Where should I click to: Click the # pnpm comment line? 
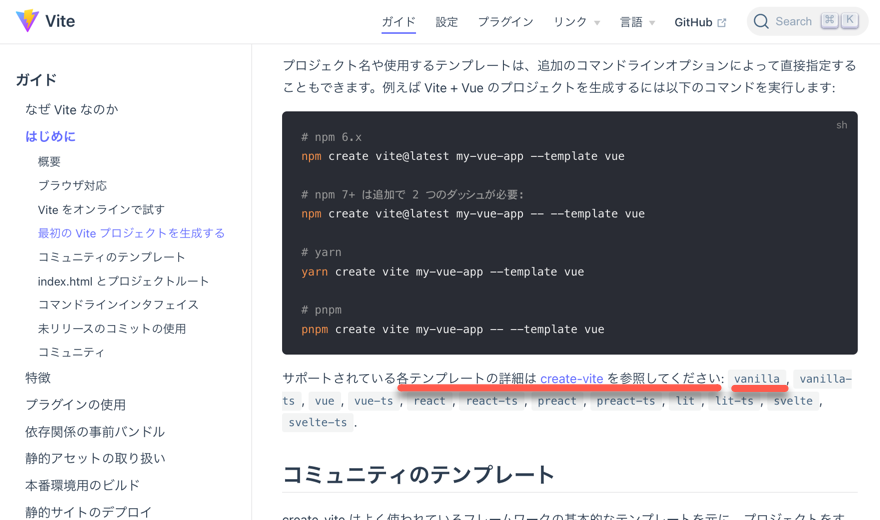click(x=322, y=310)
